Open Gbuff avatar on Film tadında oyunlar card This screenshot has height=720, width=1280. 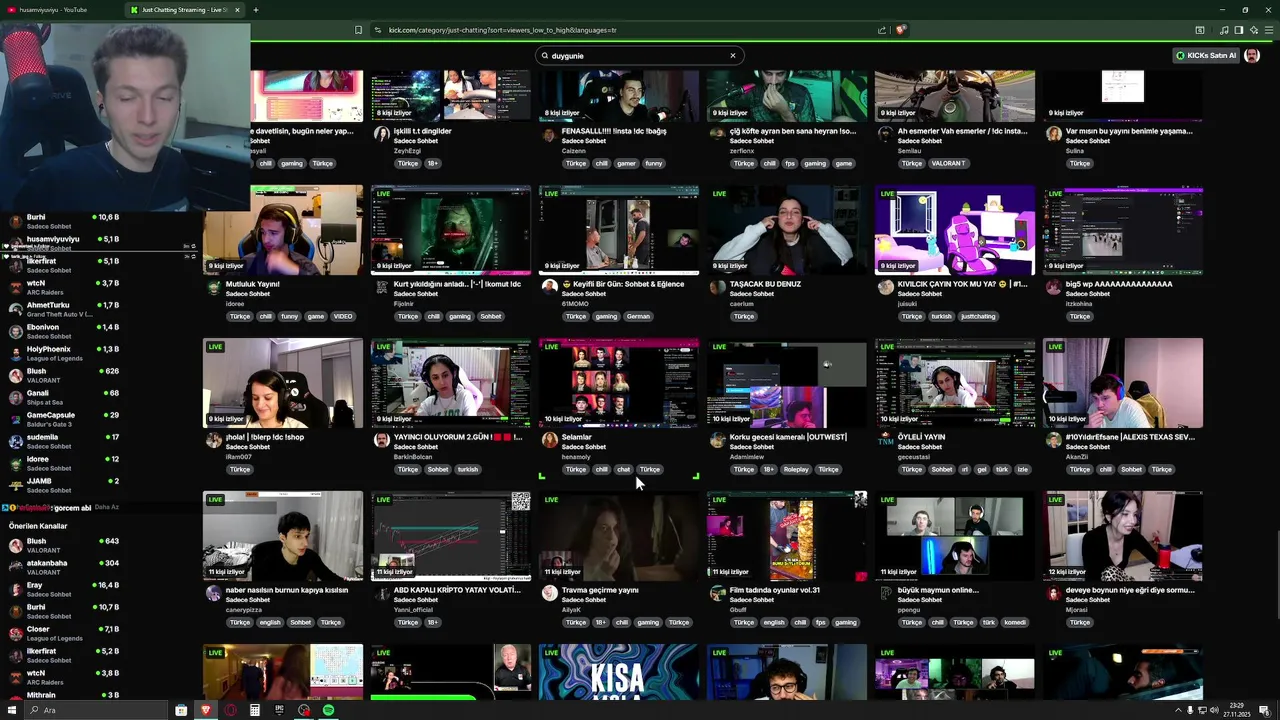[717, 593]
